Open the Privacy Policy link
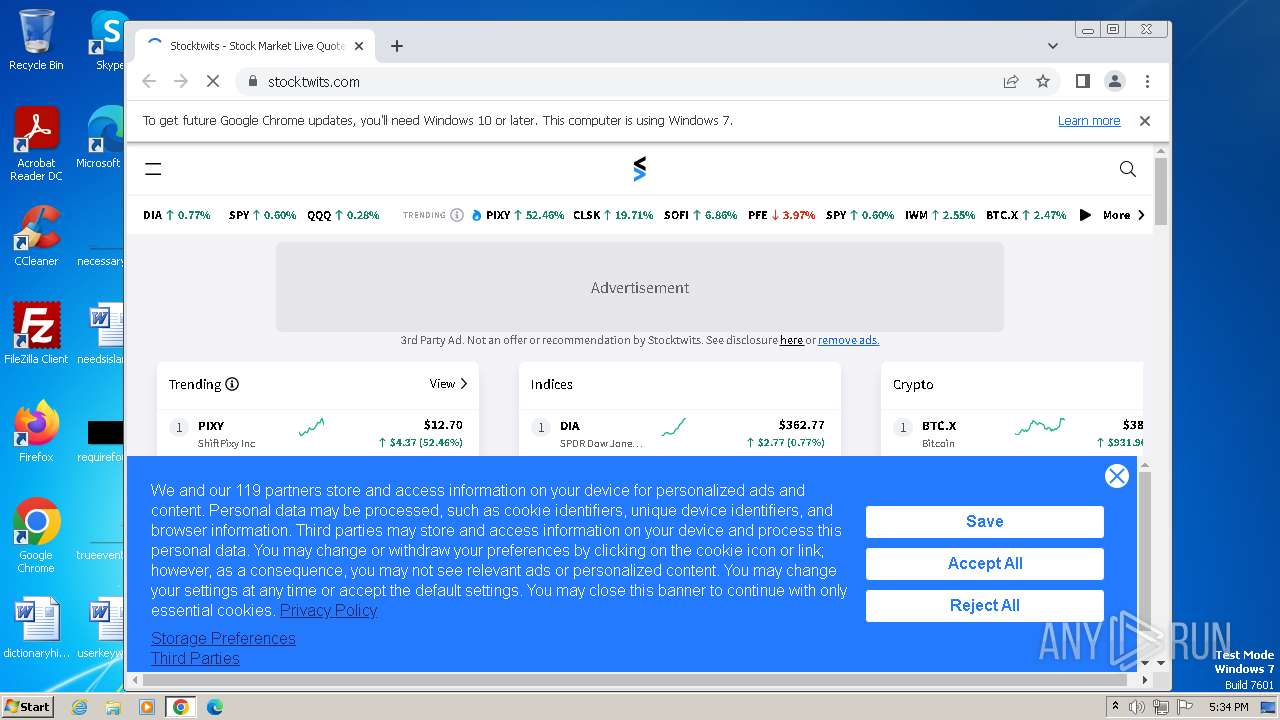The image size is (1280, 720). [328, 610]
